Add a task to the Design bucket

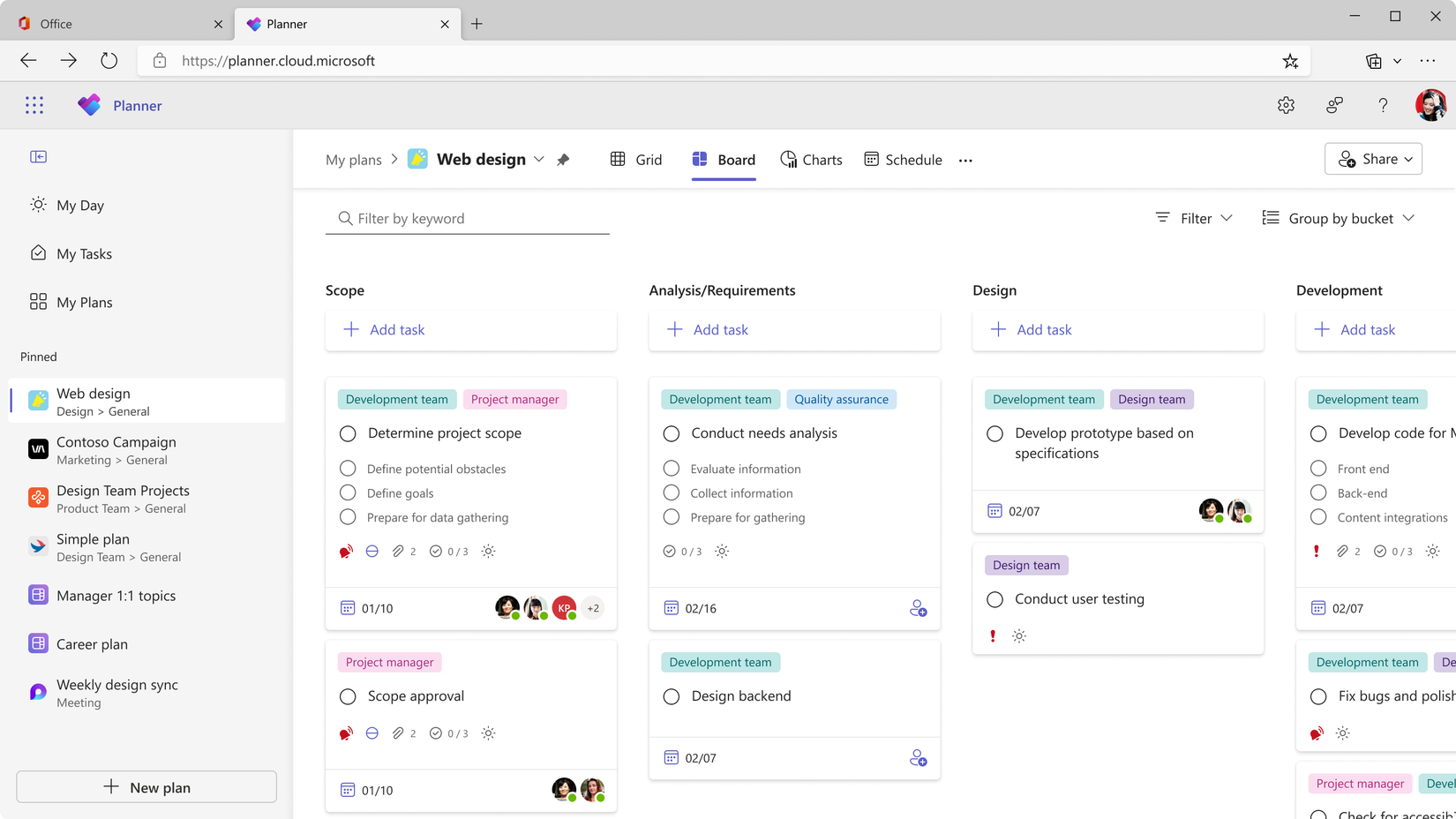coord(1030,329)
